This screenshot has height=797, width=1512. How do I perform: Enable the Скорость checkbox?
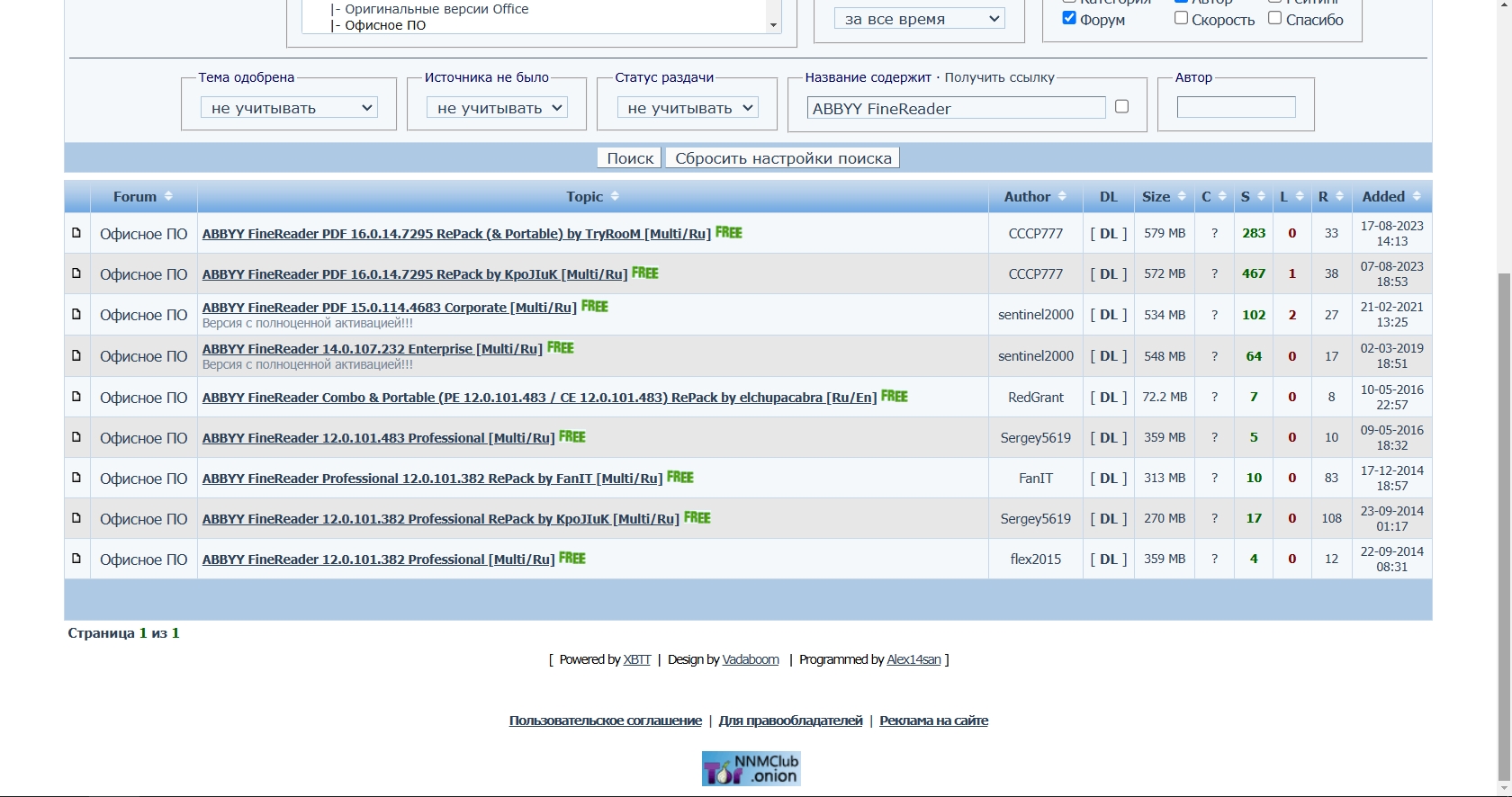pos(1181,18)
